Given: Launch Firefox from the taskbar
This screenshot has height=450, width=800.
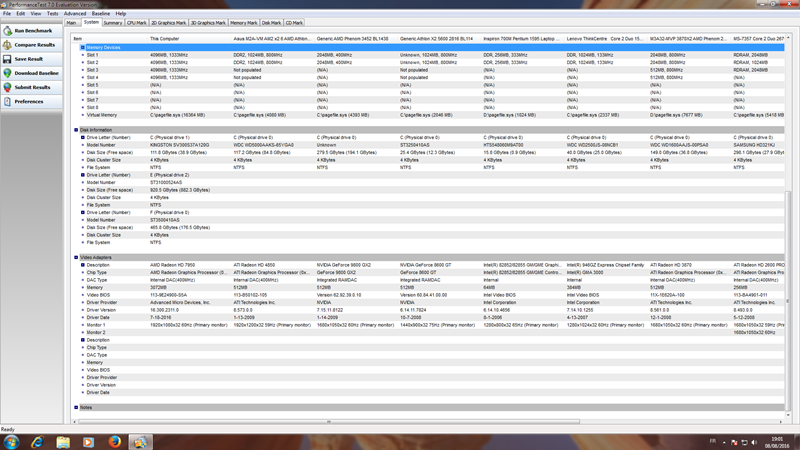Looking at the screenshot, I should click(x=114, y=442).
